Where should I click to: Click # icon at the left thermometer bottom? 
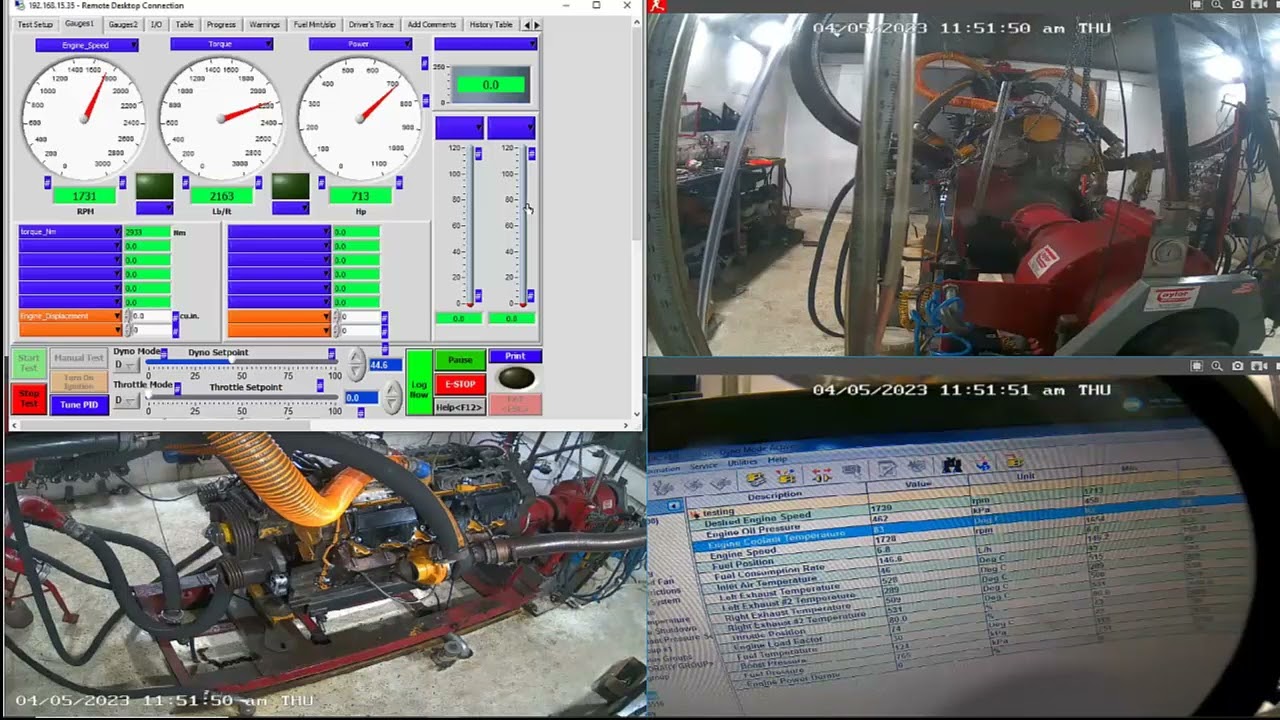478,296
